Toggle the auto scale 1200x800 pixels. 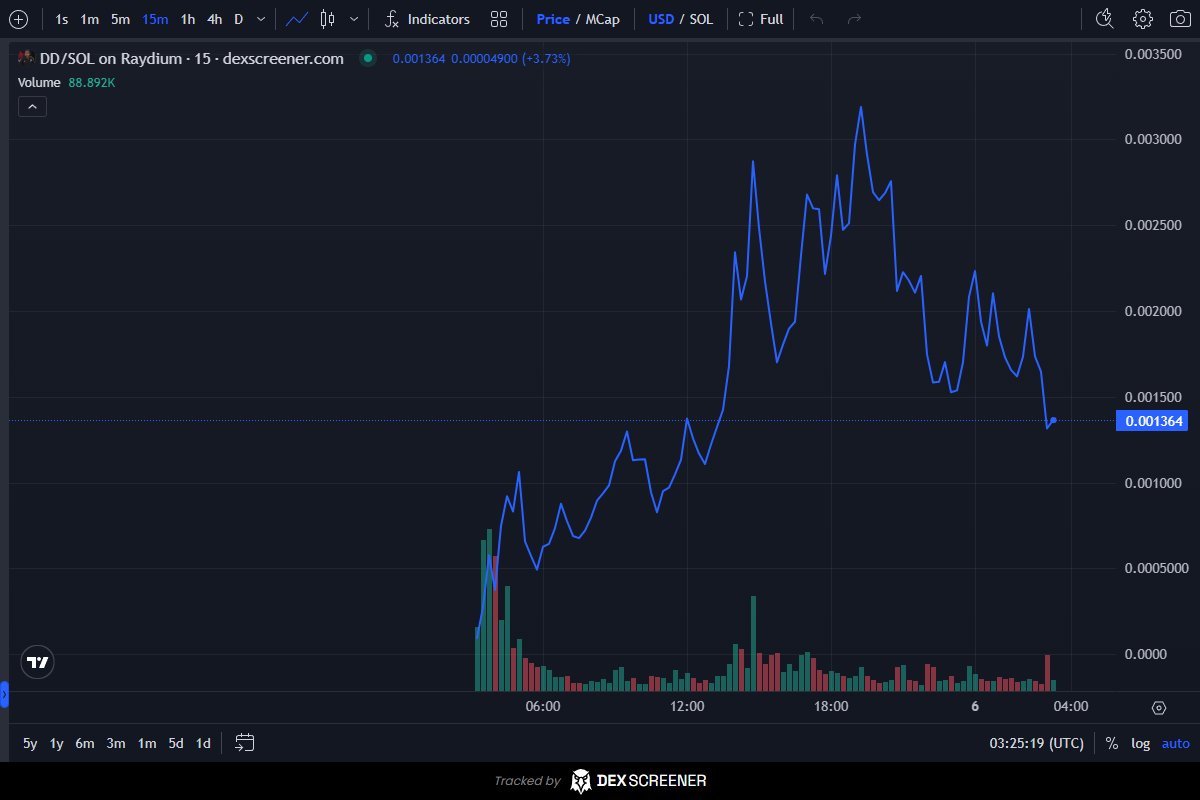pyautogui.click(x=1176, y=743)
